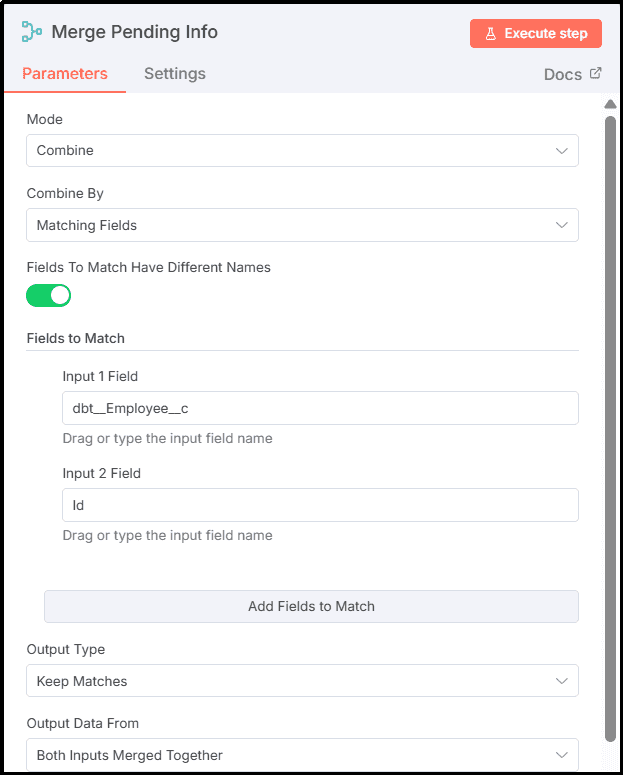Click the external link icon beside Docs

click(x=596, y=73)
